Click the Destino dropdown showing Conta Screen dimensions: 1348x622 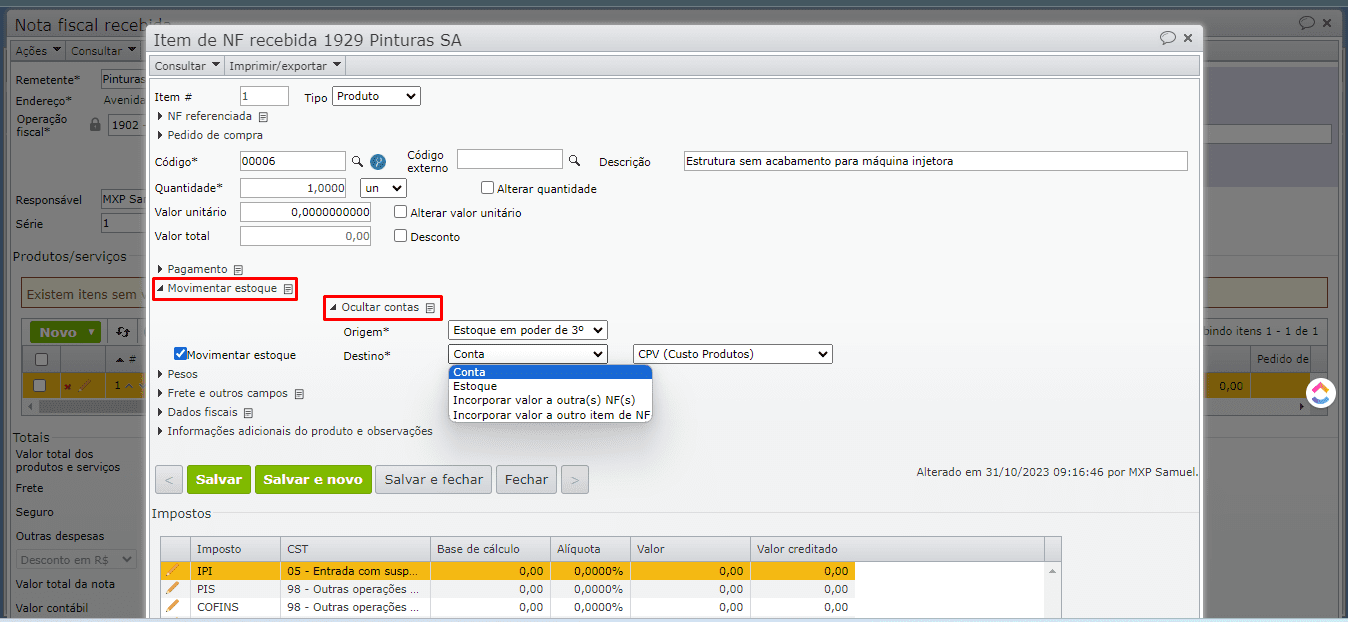(x=528, y=354)
